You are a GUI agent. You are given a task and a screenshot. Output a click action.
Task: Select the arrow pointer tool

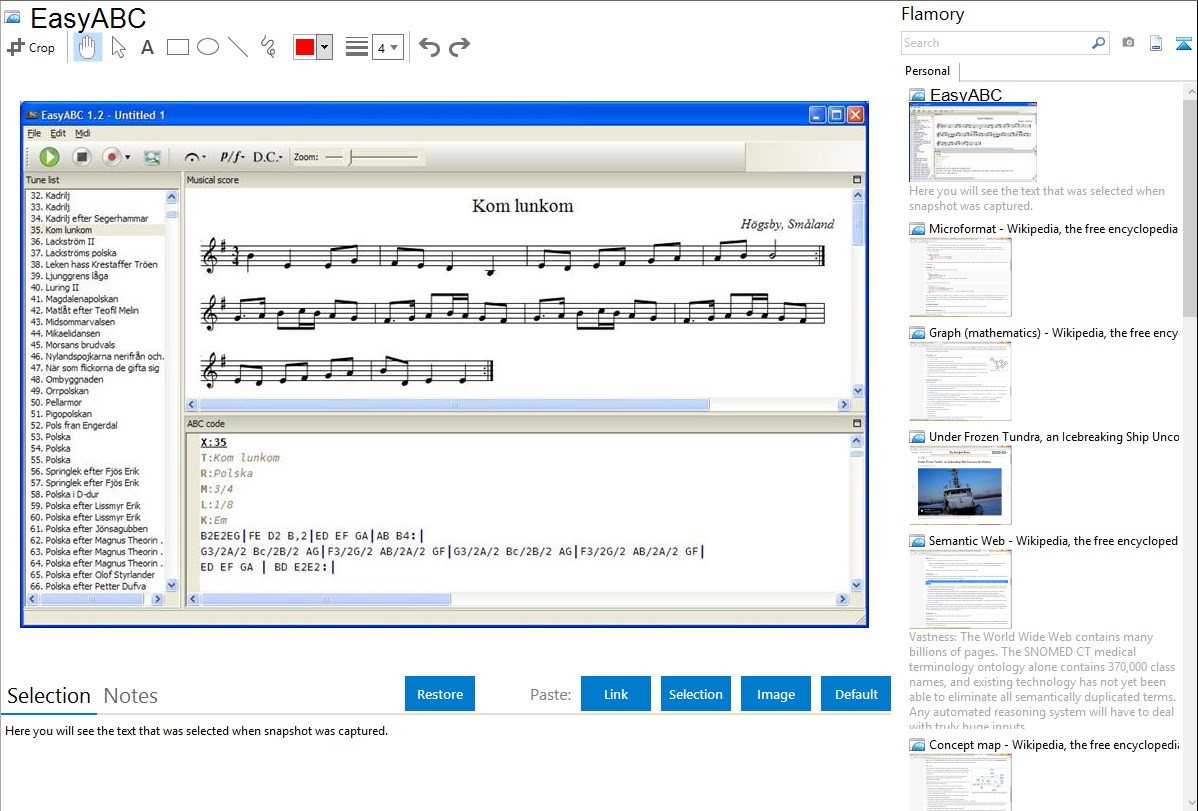118,47
